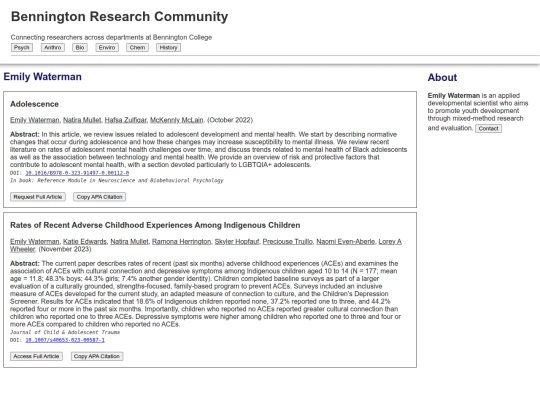The height and width of the screenshot is (405, 540).
Task: Click the Bennington Research Community title
Action: 120,17
